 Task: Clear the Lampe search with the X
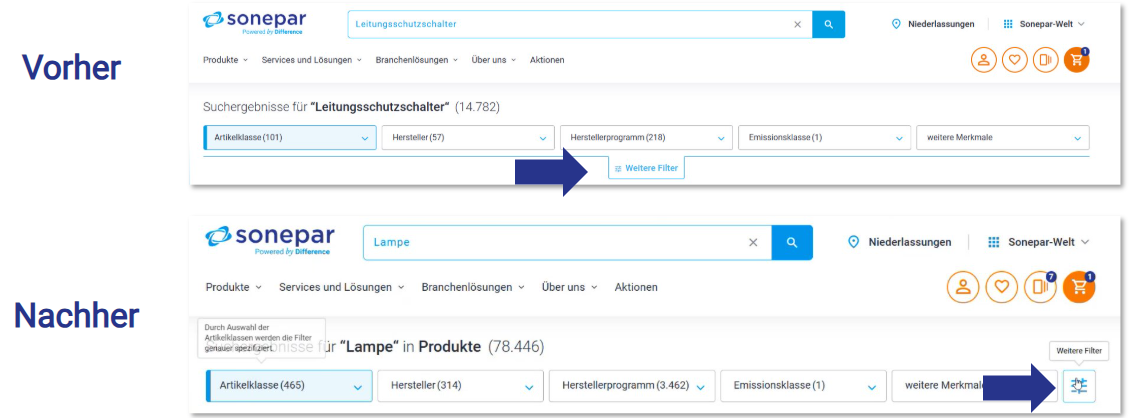click(753, 242)
